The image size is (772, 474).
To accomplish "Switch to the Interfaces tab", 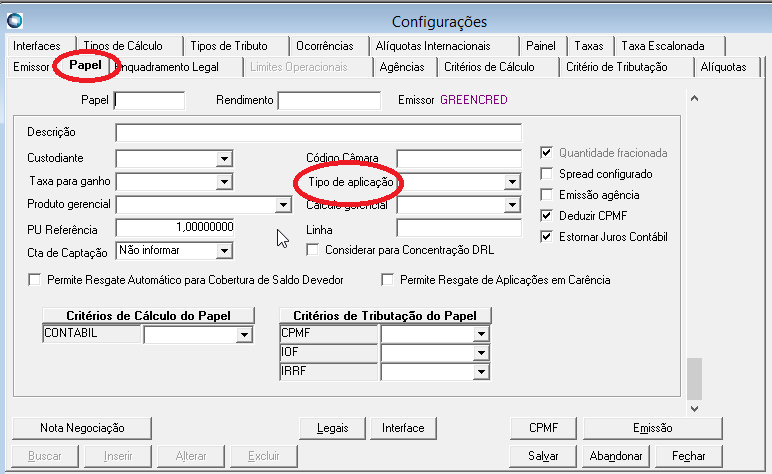I will pyautogui.click(x=37, y=46).
